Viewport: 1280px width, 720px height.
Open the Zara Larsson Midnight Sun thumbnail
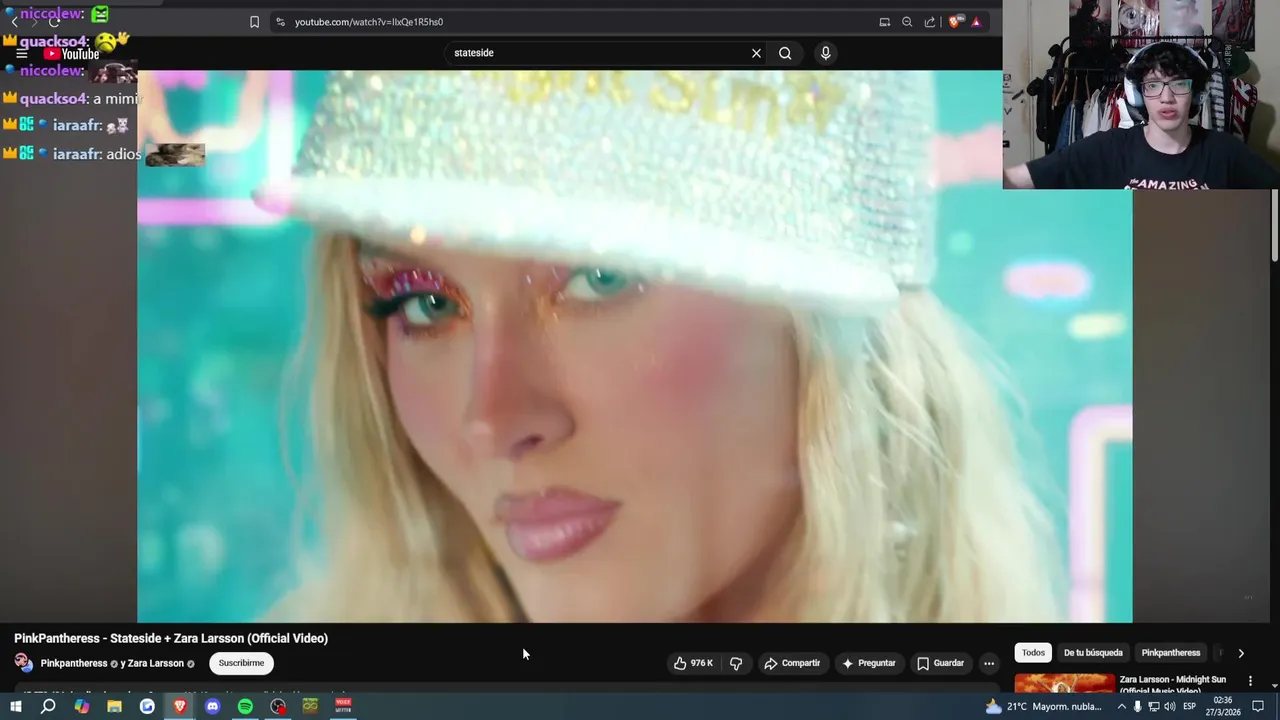click(x=1064, y=684)
